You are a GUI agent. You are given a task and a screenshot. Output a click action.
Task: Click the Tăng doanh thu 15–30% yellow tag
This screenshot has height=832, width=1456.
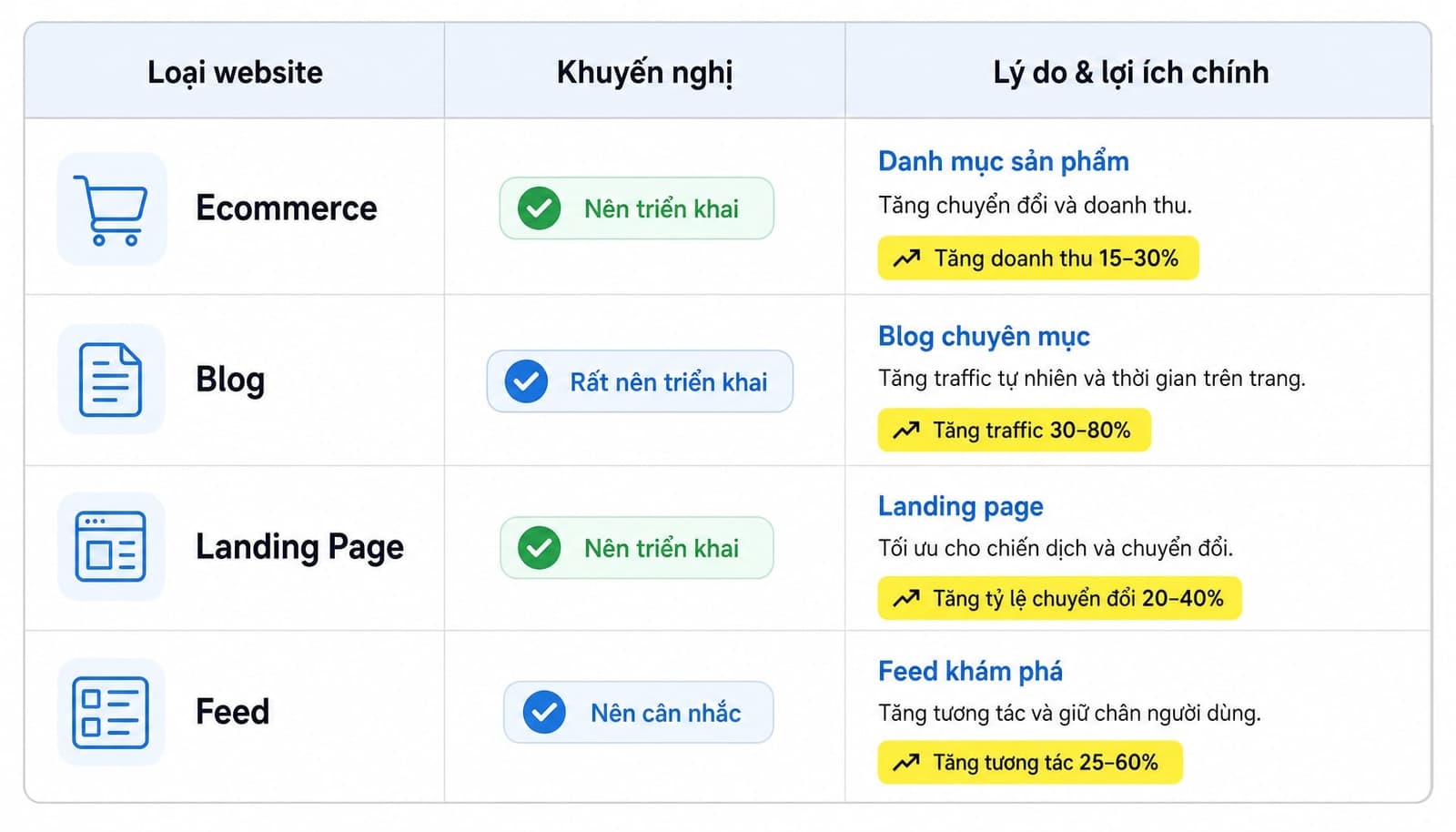pyautogui.click(x=1038, y=259)
